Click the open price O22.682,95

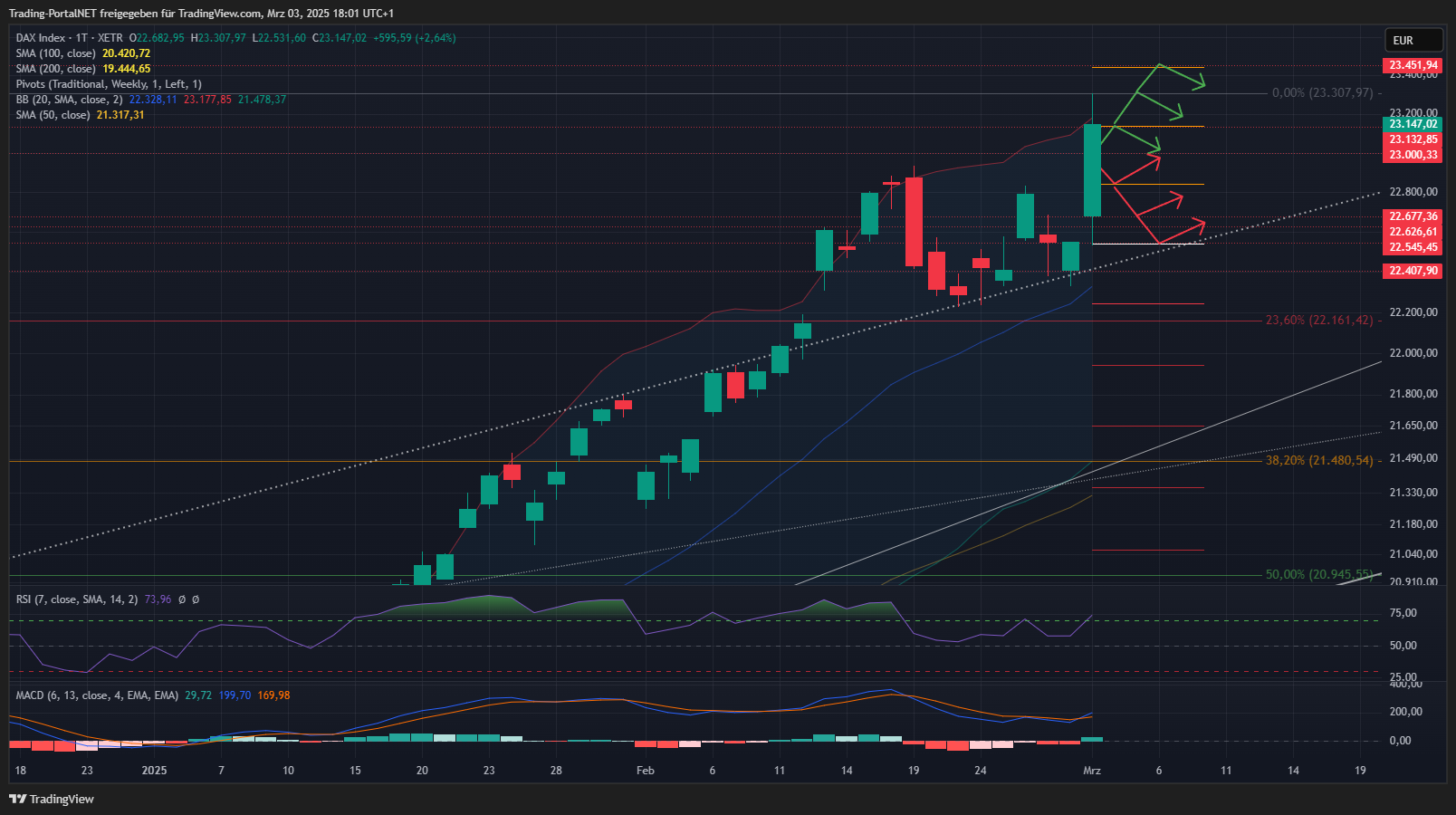pyautogui.click(x=157, y=38)
